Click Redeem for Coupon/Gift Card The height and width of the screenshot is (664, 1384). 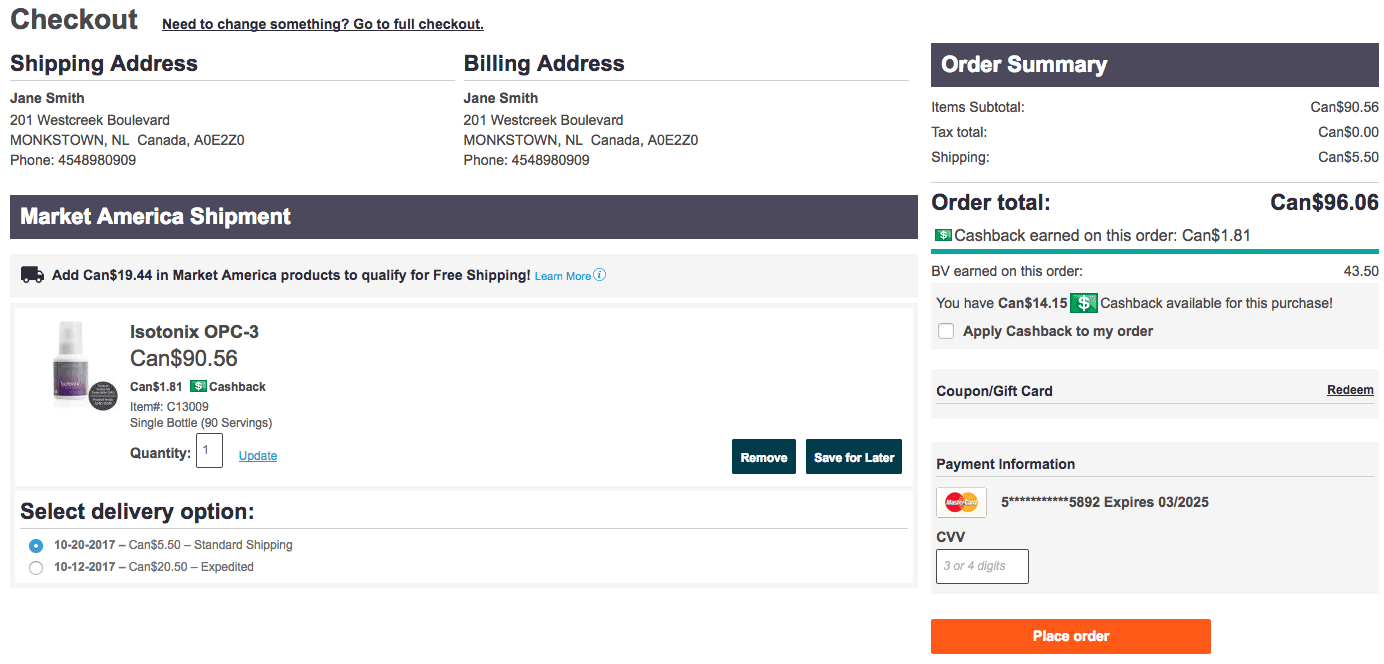1350,390
